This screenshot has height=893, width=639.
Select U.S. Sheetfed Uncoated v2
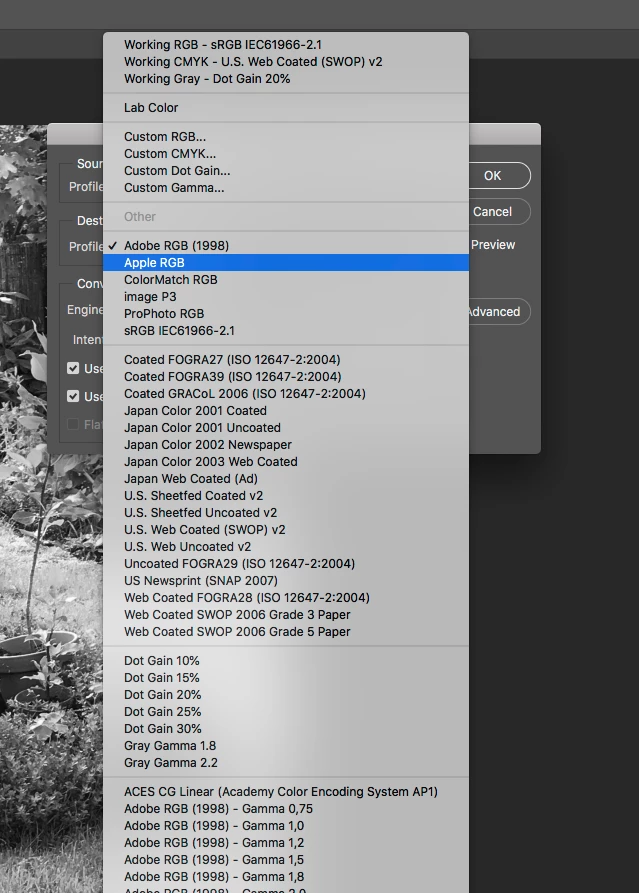(x=286, y=513)
